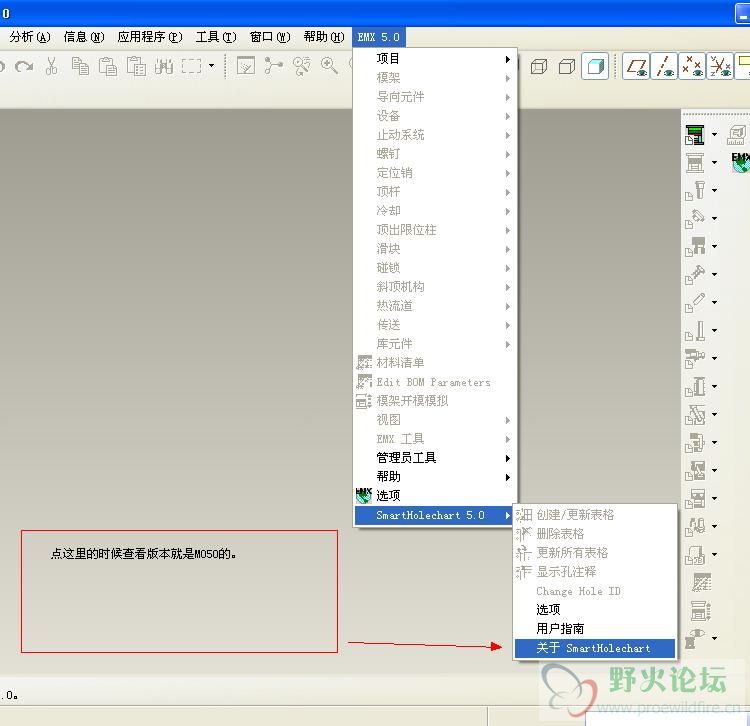This screenshot has height=726, width=750.
Task: Click the EMX globe options icon
Action: pos(740,163)
